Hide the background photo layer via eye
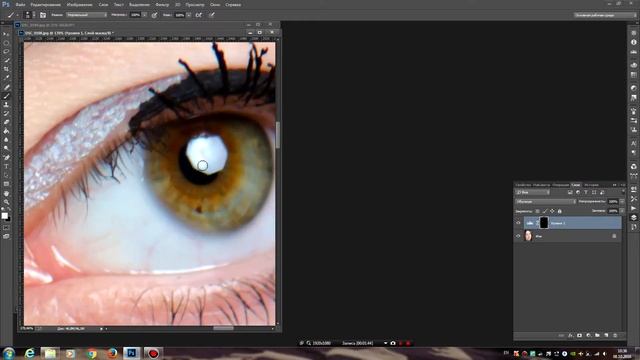 [518, 236]
